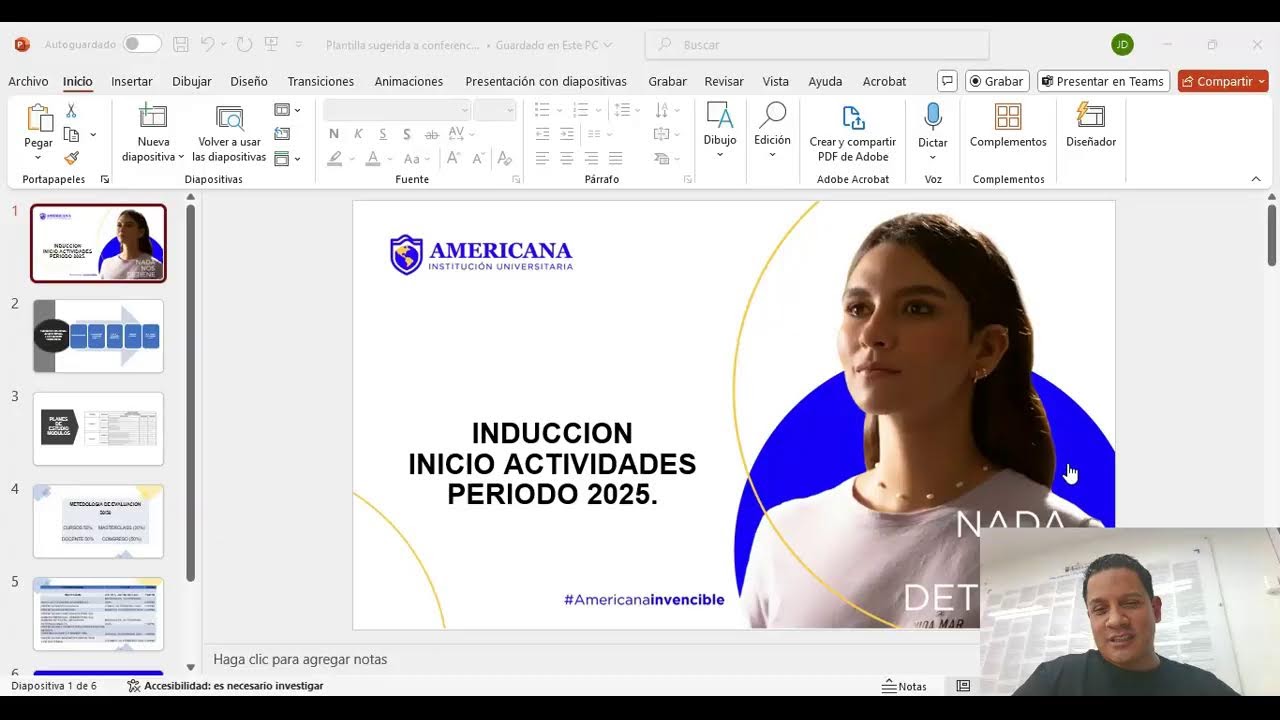
Task: Click the Normal view icon in status bar
Action: point(963,686)
